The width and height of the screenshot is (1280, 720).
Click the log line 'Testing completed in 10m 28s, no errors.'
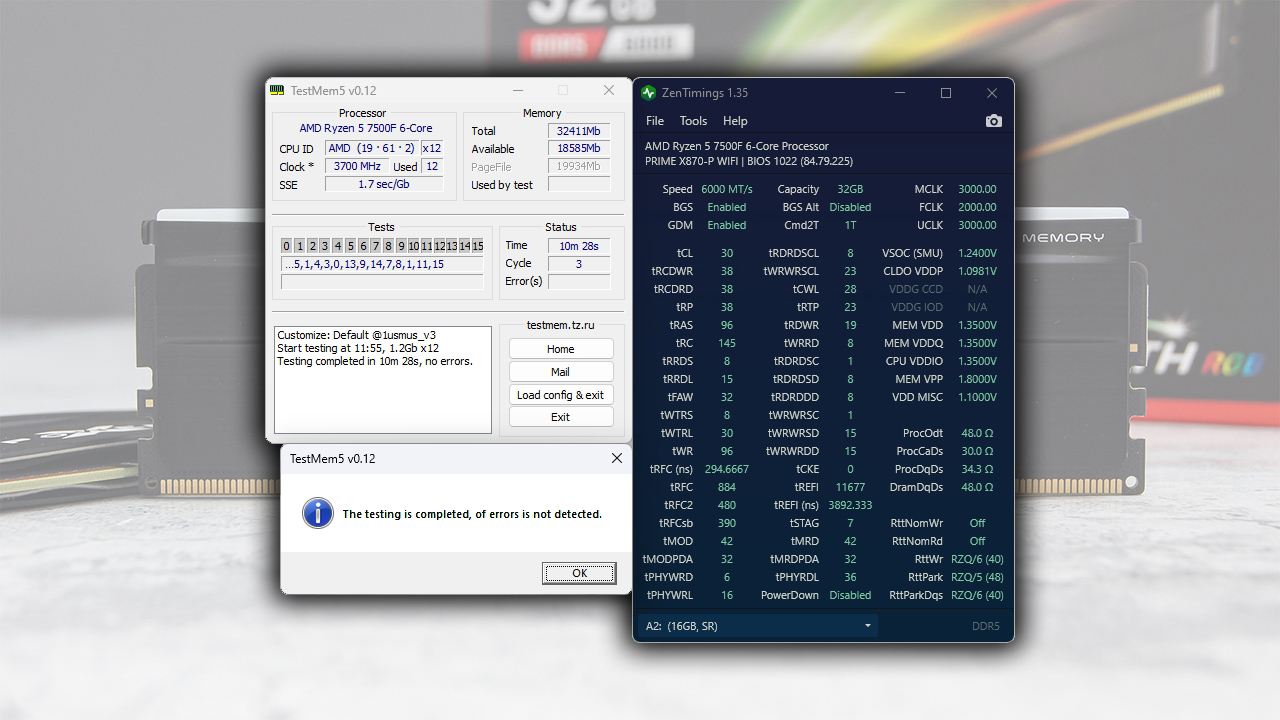(375, 361)
